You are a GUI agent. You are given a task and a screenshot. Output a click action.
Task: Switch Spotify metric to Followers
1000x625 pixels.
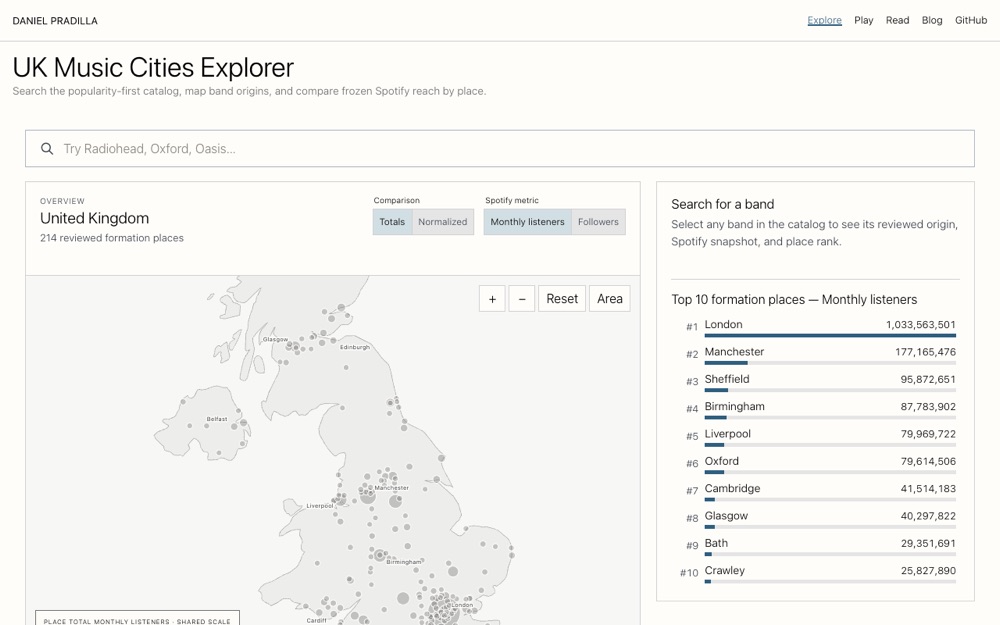tap(598, 222)
